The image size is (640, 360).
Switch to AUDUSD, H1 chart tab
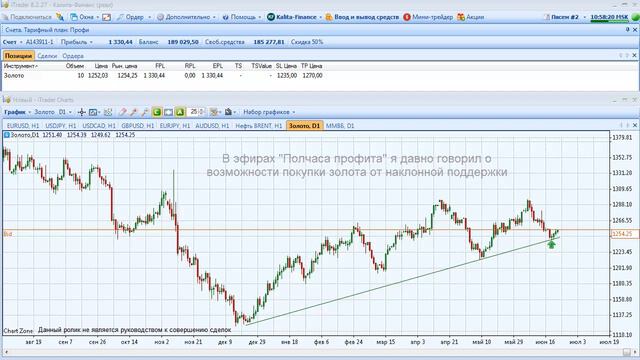point(212,126)
